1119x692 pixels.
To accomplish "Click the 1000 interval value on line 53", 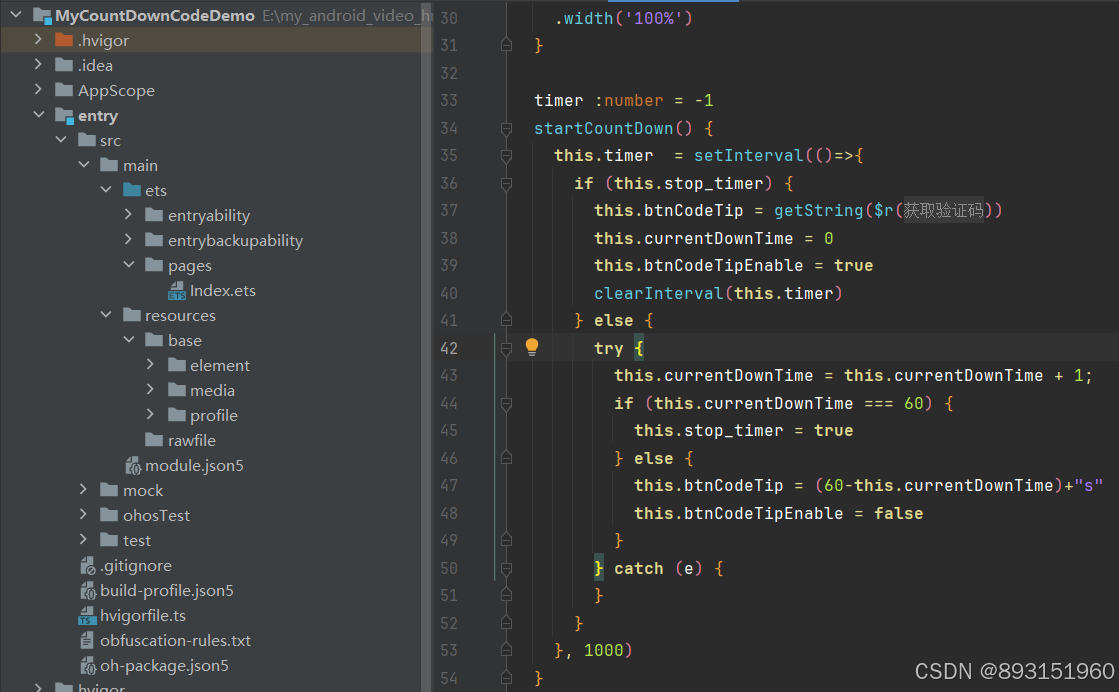I will [x=604, y=650].
